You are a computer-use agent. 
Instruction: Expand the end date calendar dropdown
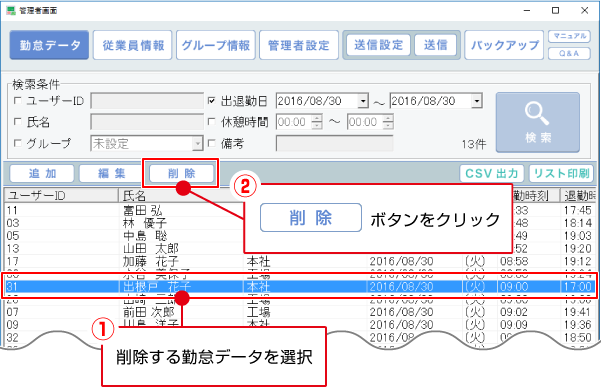[476, 101]
